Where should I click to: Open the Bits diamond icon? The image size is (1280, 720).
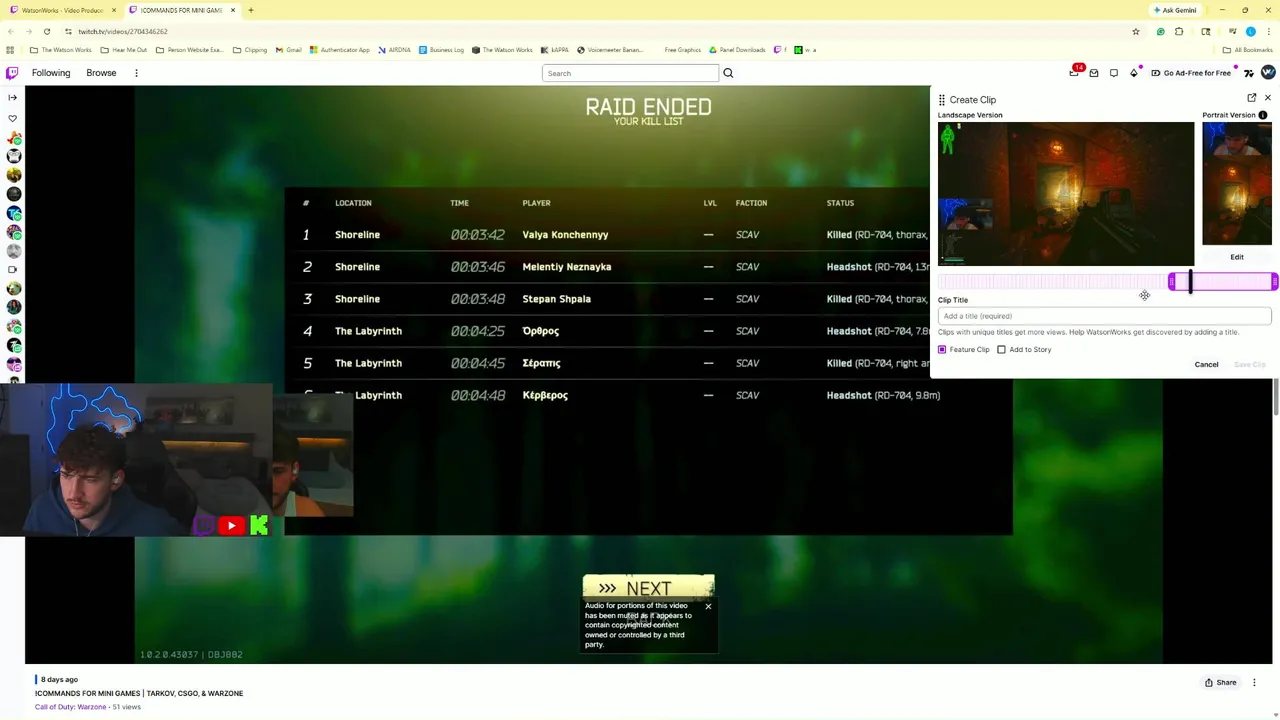coord(1134,73)
